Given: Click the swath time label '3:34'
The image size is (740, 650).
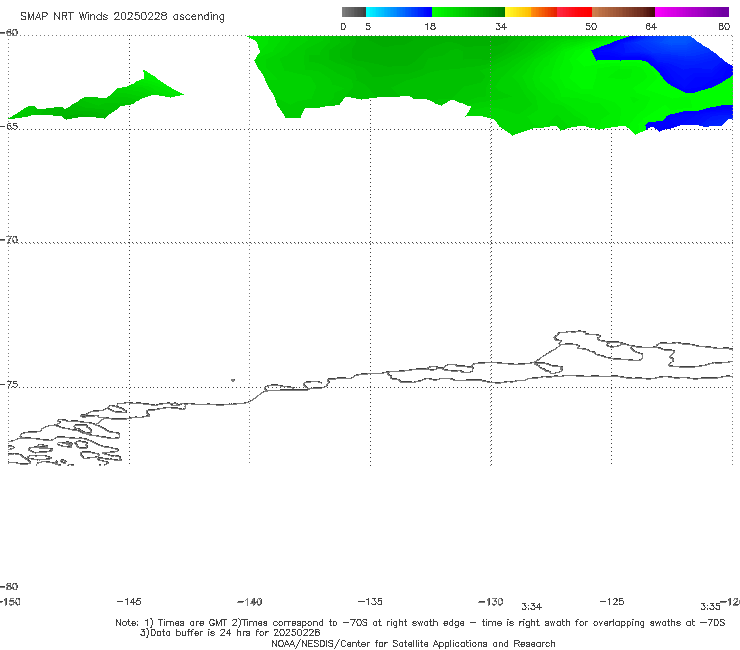Looking at the screenshot, I should tap(531, 607).
